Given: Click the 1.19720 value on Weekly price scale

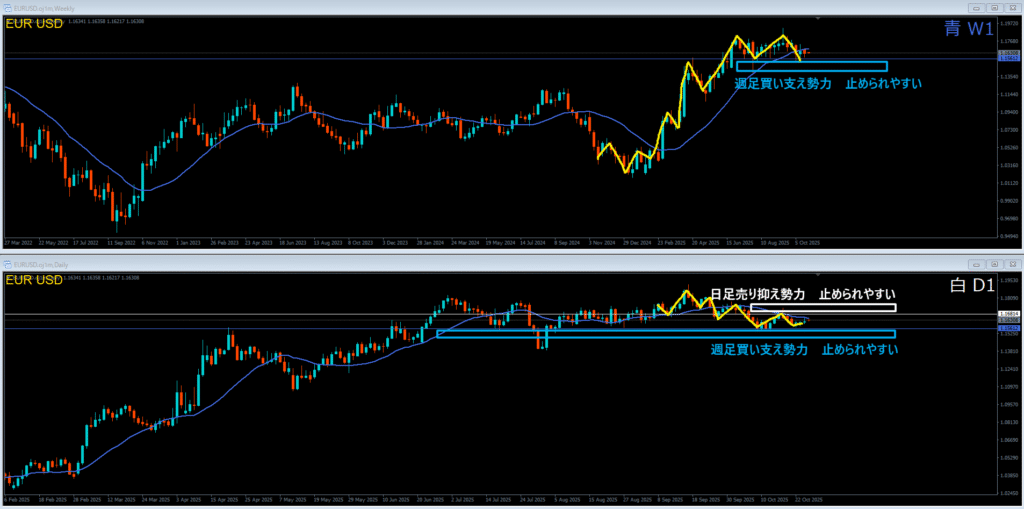Looking at the screenshot, I should point(1008,22).
